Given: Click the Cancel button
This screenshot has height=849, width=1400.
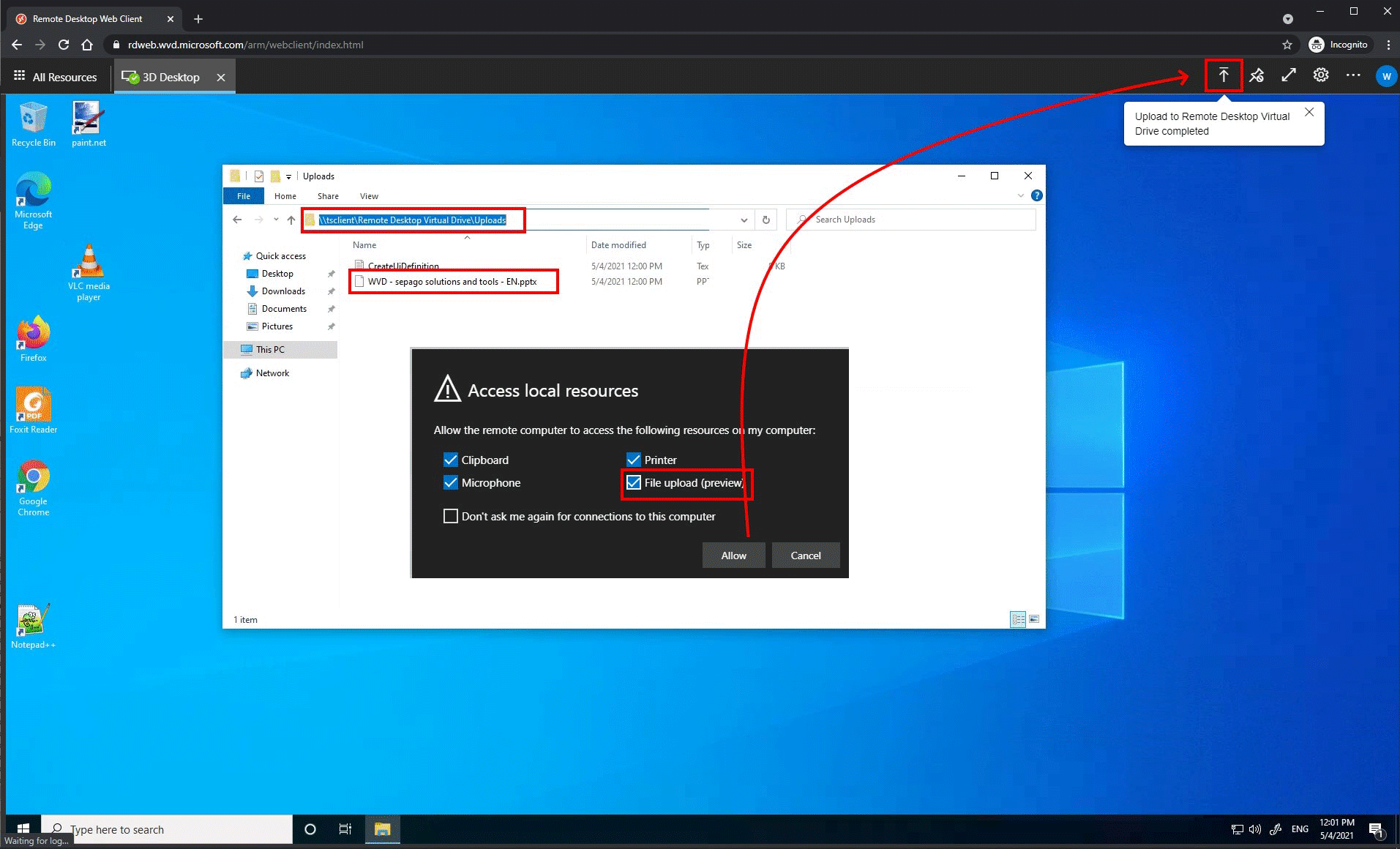Looking at the screenshot, I should click(x=805, y=555).
